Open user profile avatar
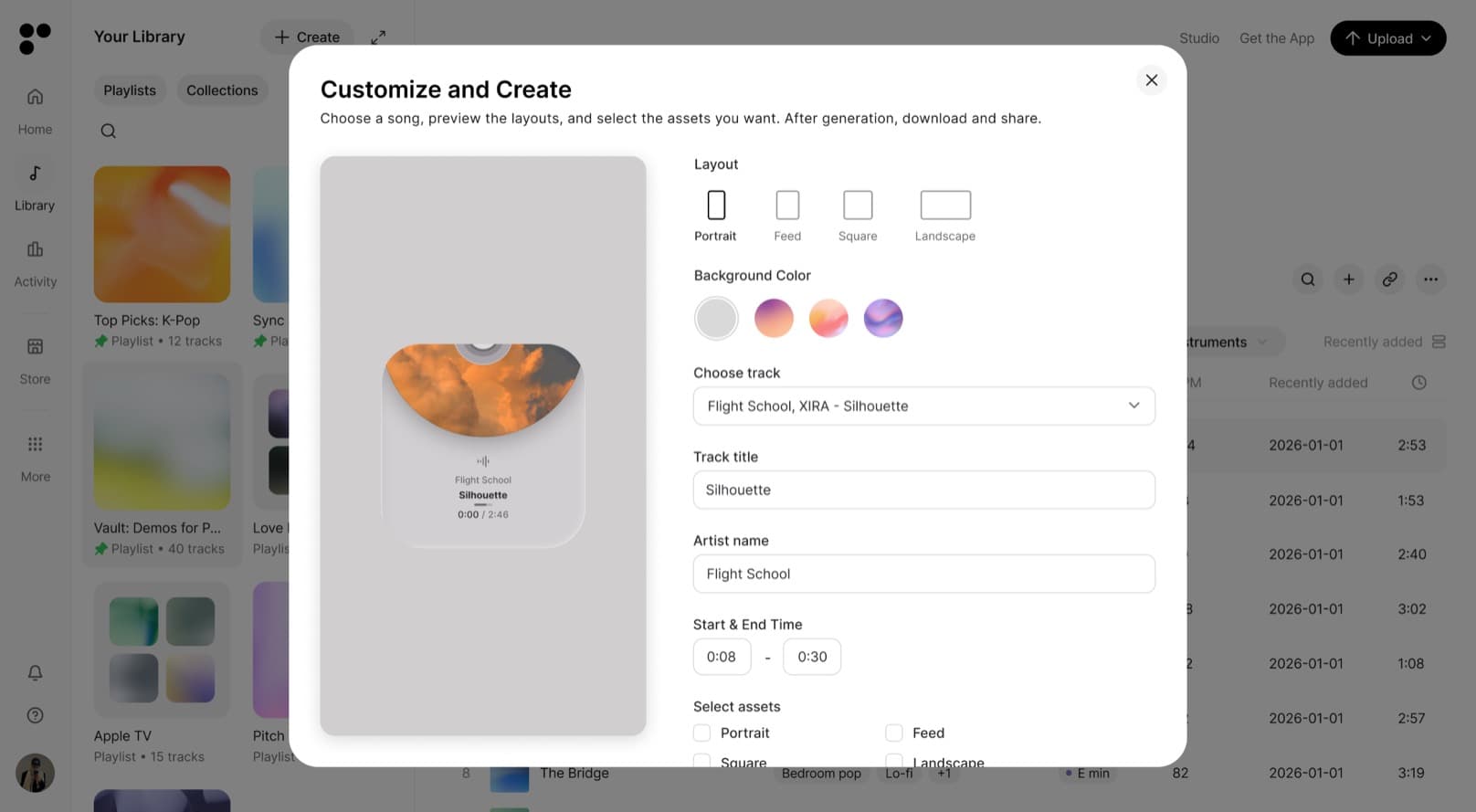 tap(35, 773)
